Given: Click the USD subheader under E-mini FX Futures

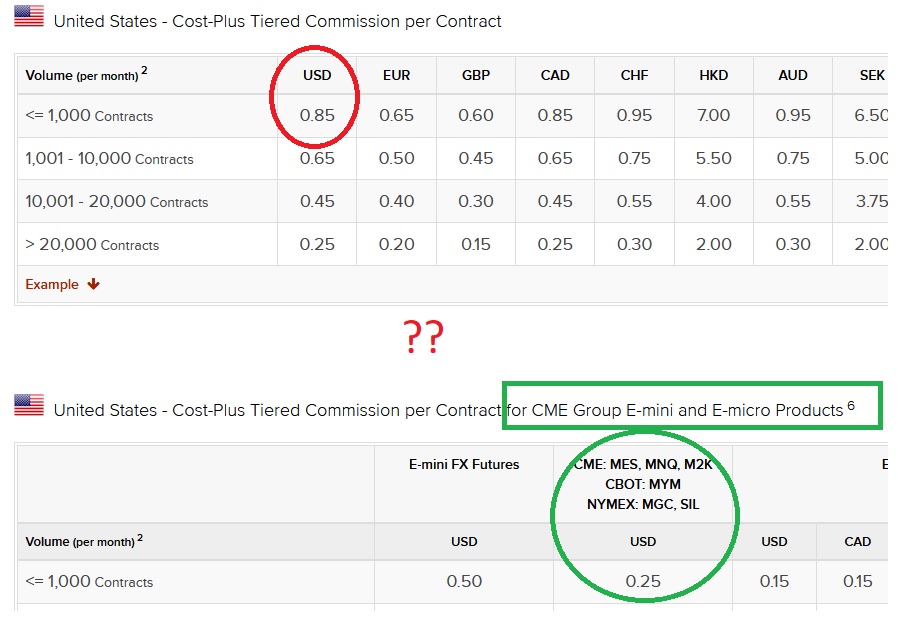Looking at the screenshot, I should pyautogui.click(x=464, y=541).
